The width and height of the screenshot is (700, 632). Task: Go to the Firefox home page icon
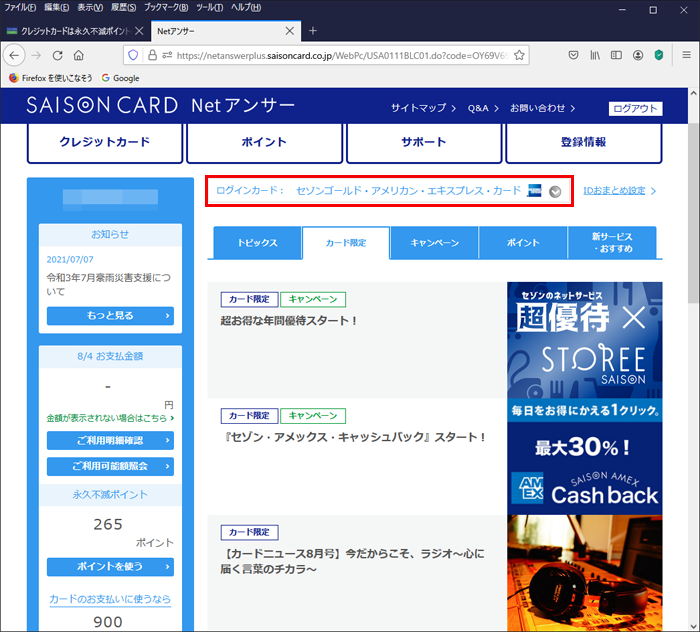79,55
